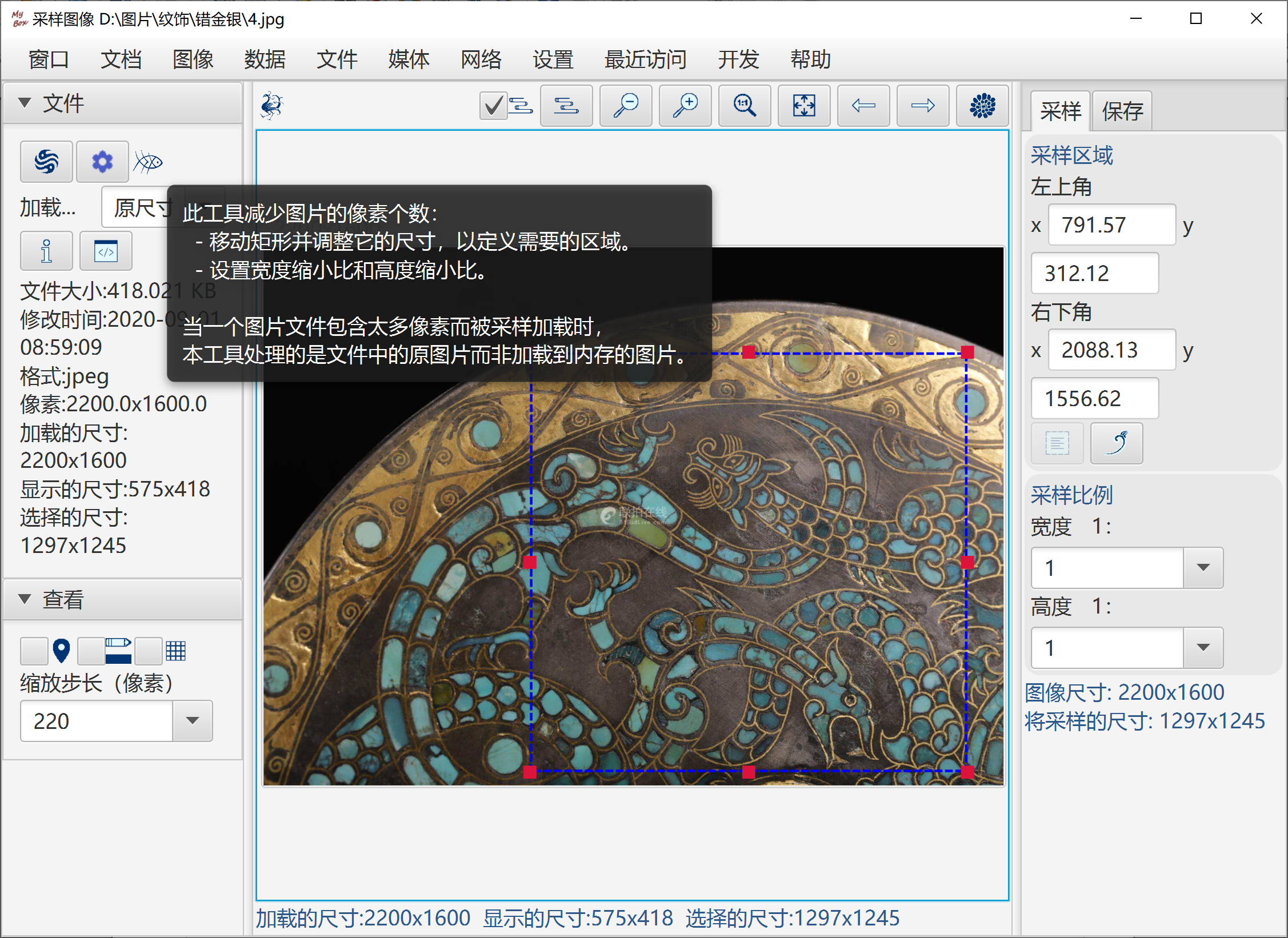
Task: Click the dashed document button under coordinates
Action: 1057,443
